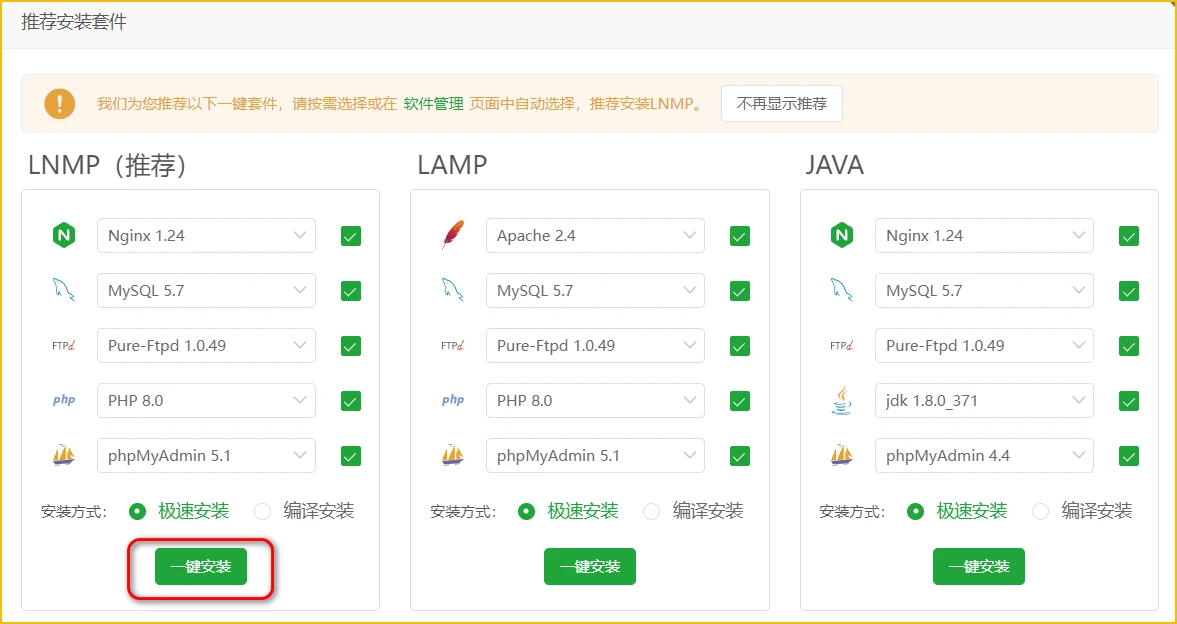Select 编译安装 radio in LNMP column
Viewport: 1177px width, 624px height.
click(x=263, y=512)
